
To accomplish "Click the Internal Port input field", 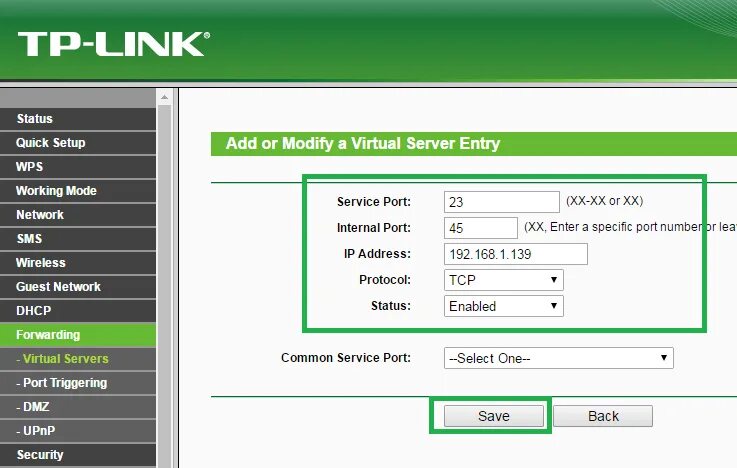I will point(481,228).
